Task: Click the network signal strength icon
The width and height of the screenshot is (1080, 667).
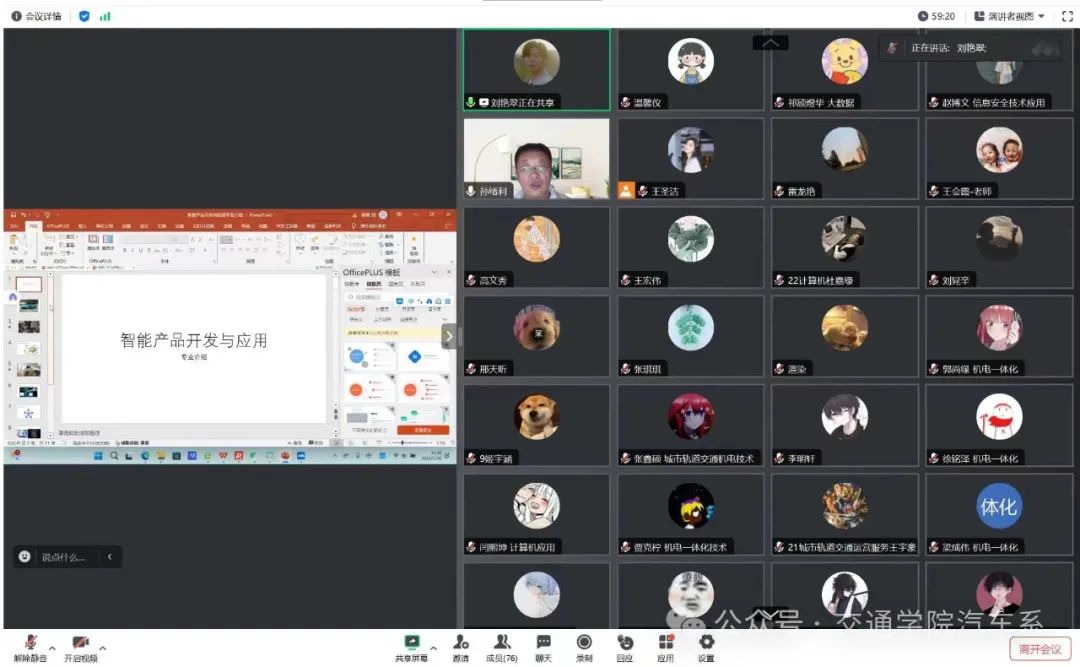Action: [105, 16]
